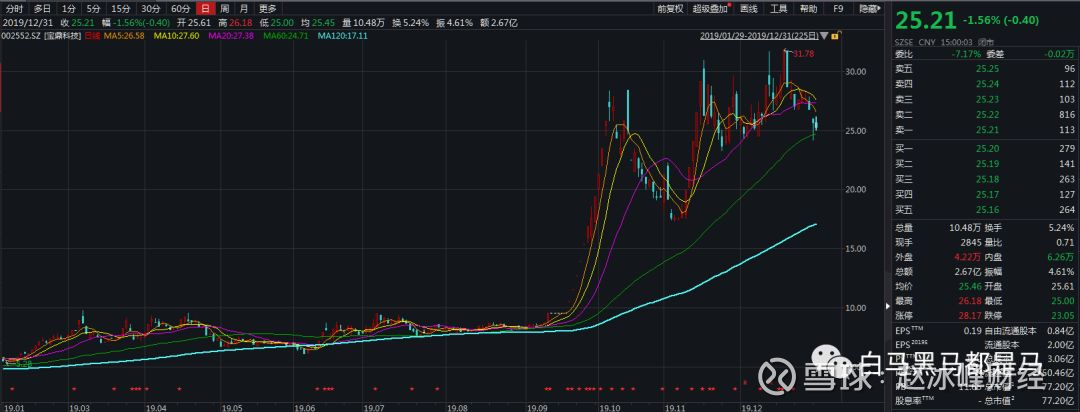1080x412 pixels.
Task: Click the 卖五 price 25.25
Action: [x=986, y=68]
